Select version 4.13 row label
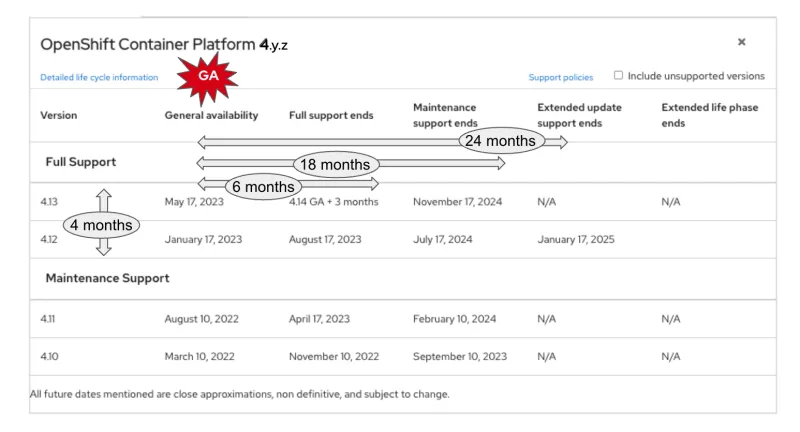800x432 pixels. [49, 201]
